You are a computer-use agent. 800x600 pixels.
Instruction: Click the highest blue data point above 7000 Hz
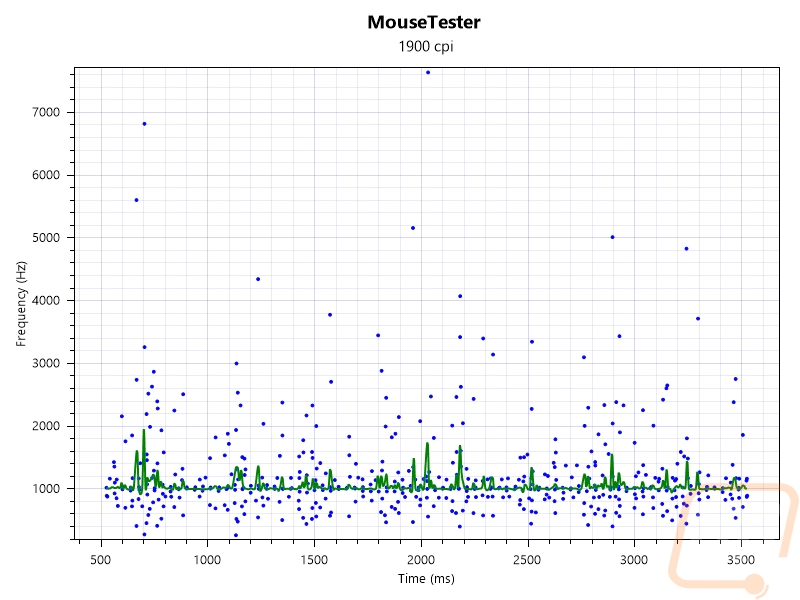tap(428, 72)
